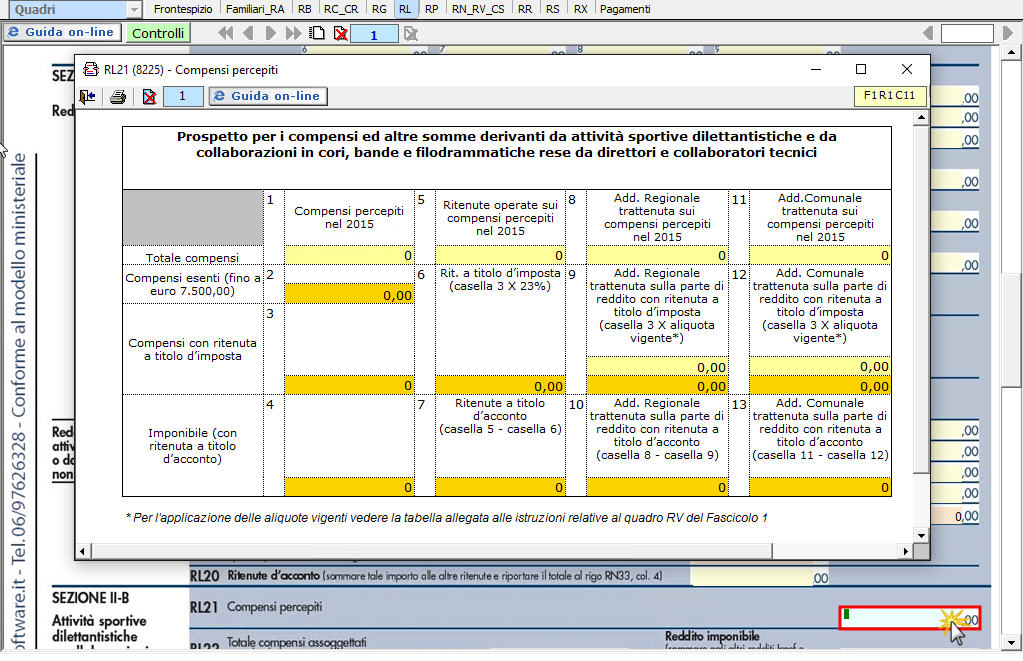The image size is (1023, 661).
Task: Open the RC_CR tab
Action: tap(341, 9)
